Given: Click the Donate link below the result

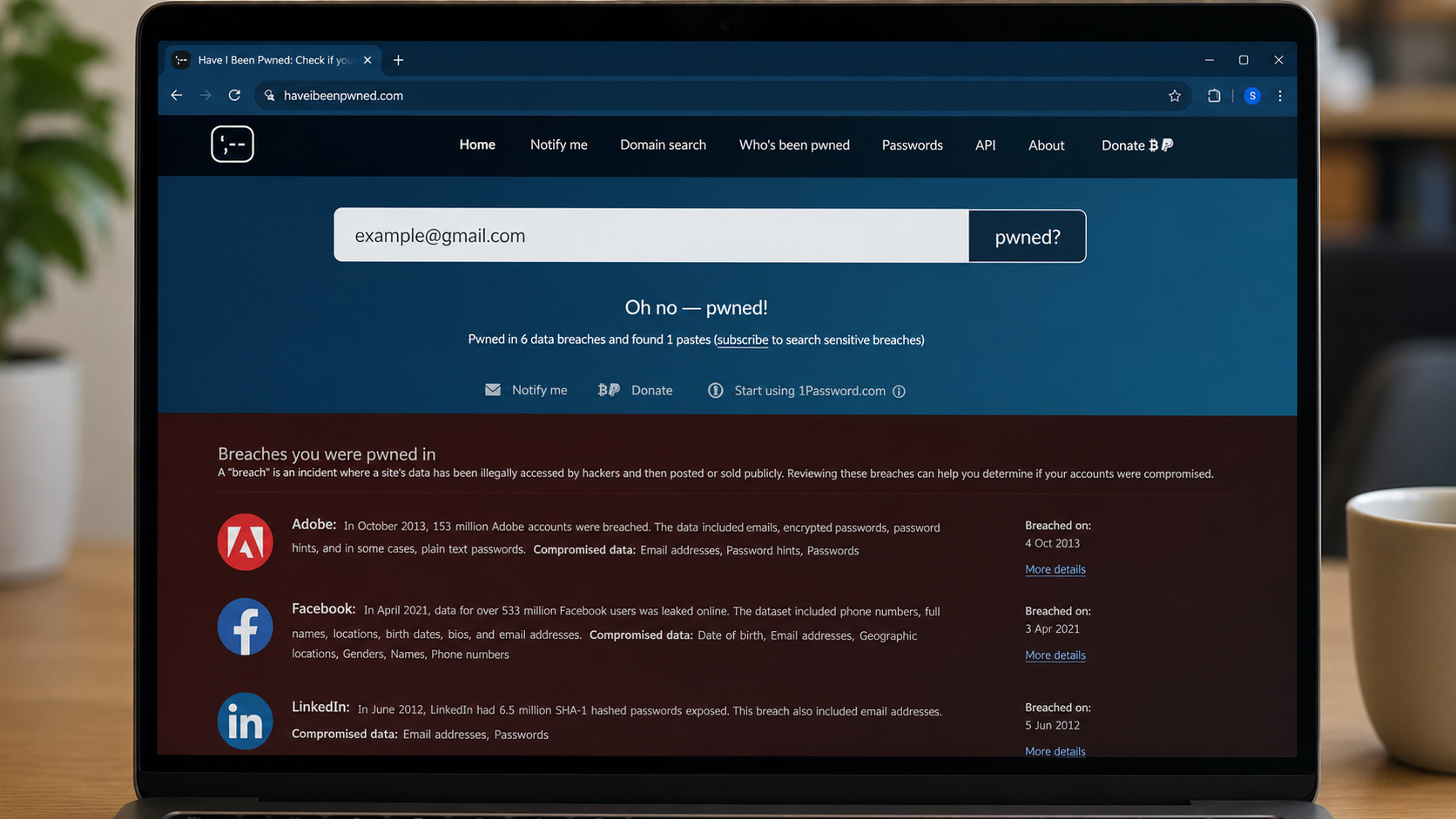Looking at the screenshot, I should click(651, 390).
